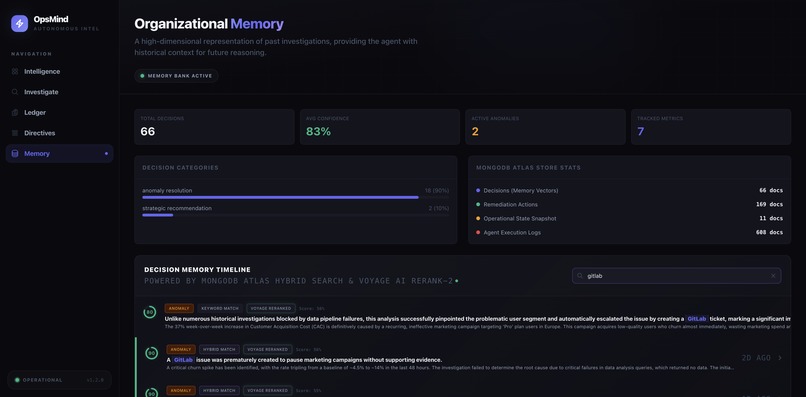
Task: Click the Anomaly tag on the keyword match entry
Action: (x=179, y=309)
